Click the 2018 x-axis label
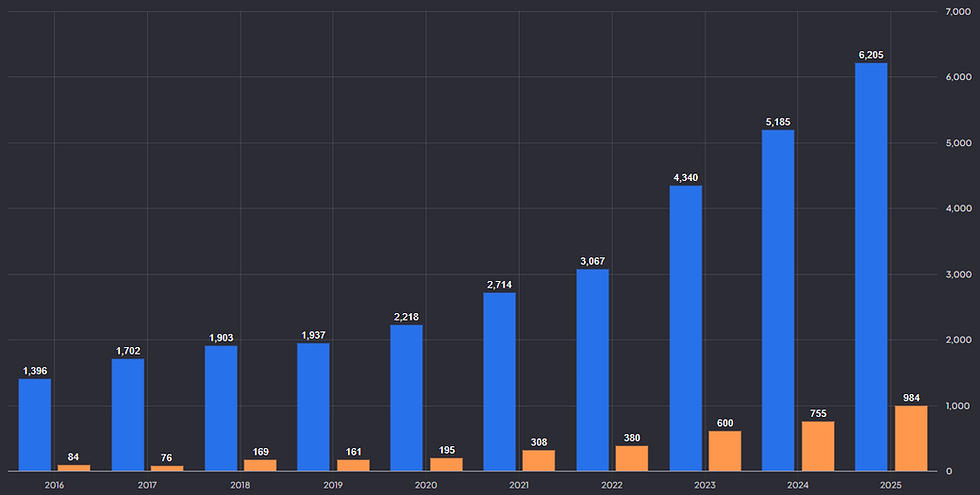Viewport: 980px width, 495px height. tap(240, 485)
